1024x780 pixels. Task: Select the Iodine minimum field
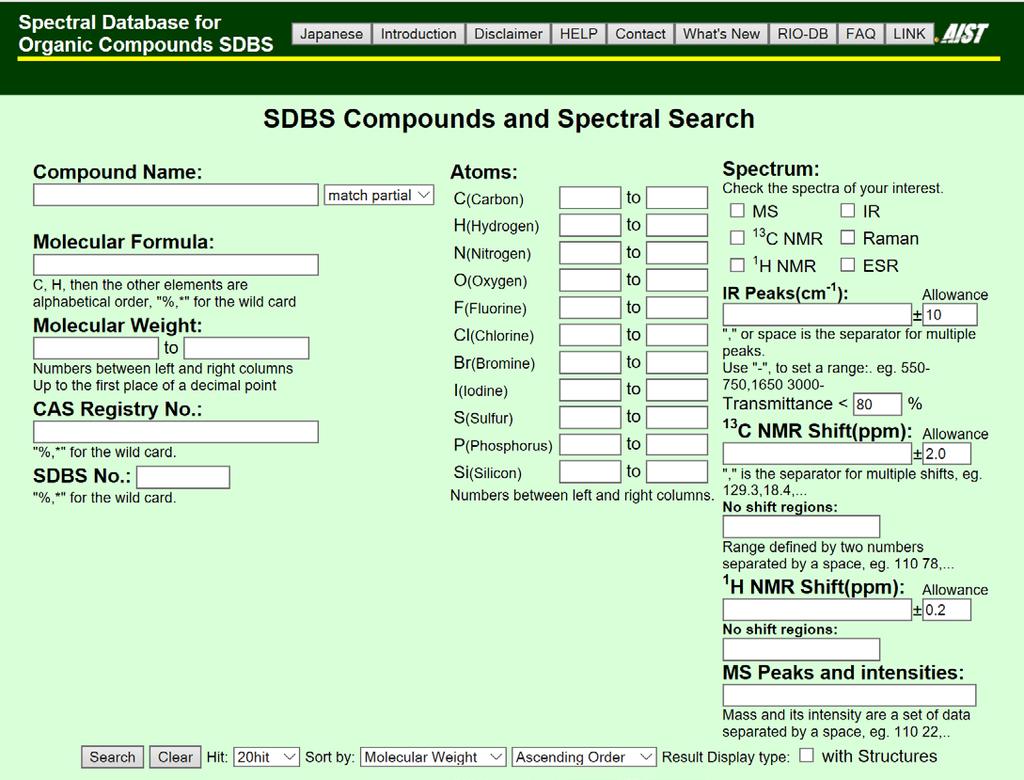pos(590,389)
